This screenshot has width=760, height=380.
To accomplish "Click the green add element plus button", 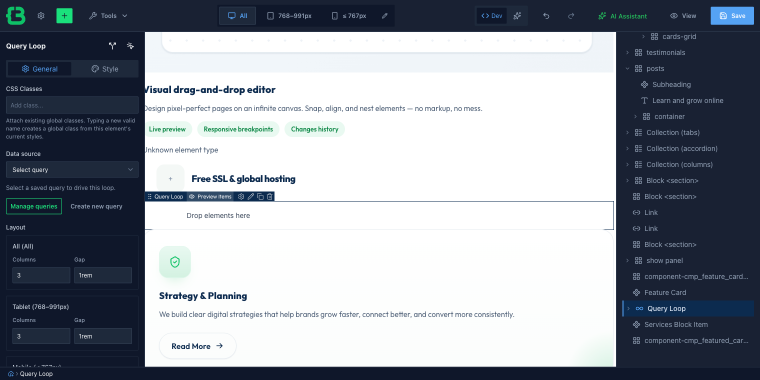I will click(64, 16).
